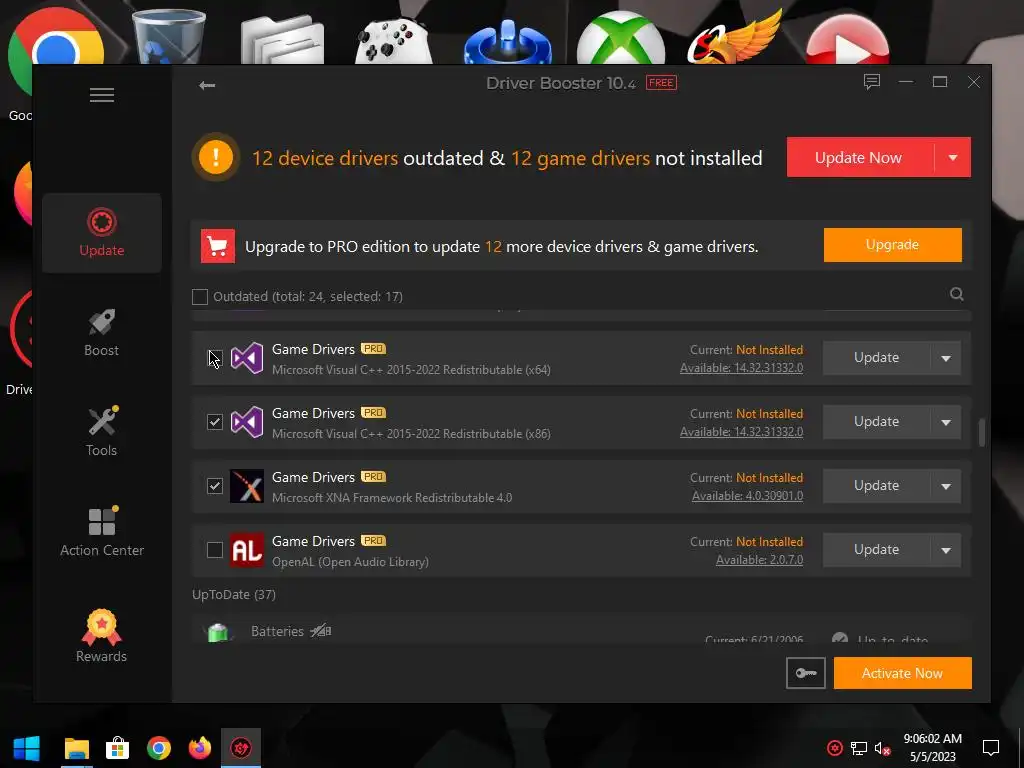
Task: Click the Xbox desktop icon
Action: [x=620, y=39]
